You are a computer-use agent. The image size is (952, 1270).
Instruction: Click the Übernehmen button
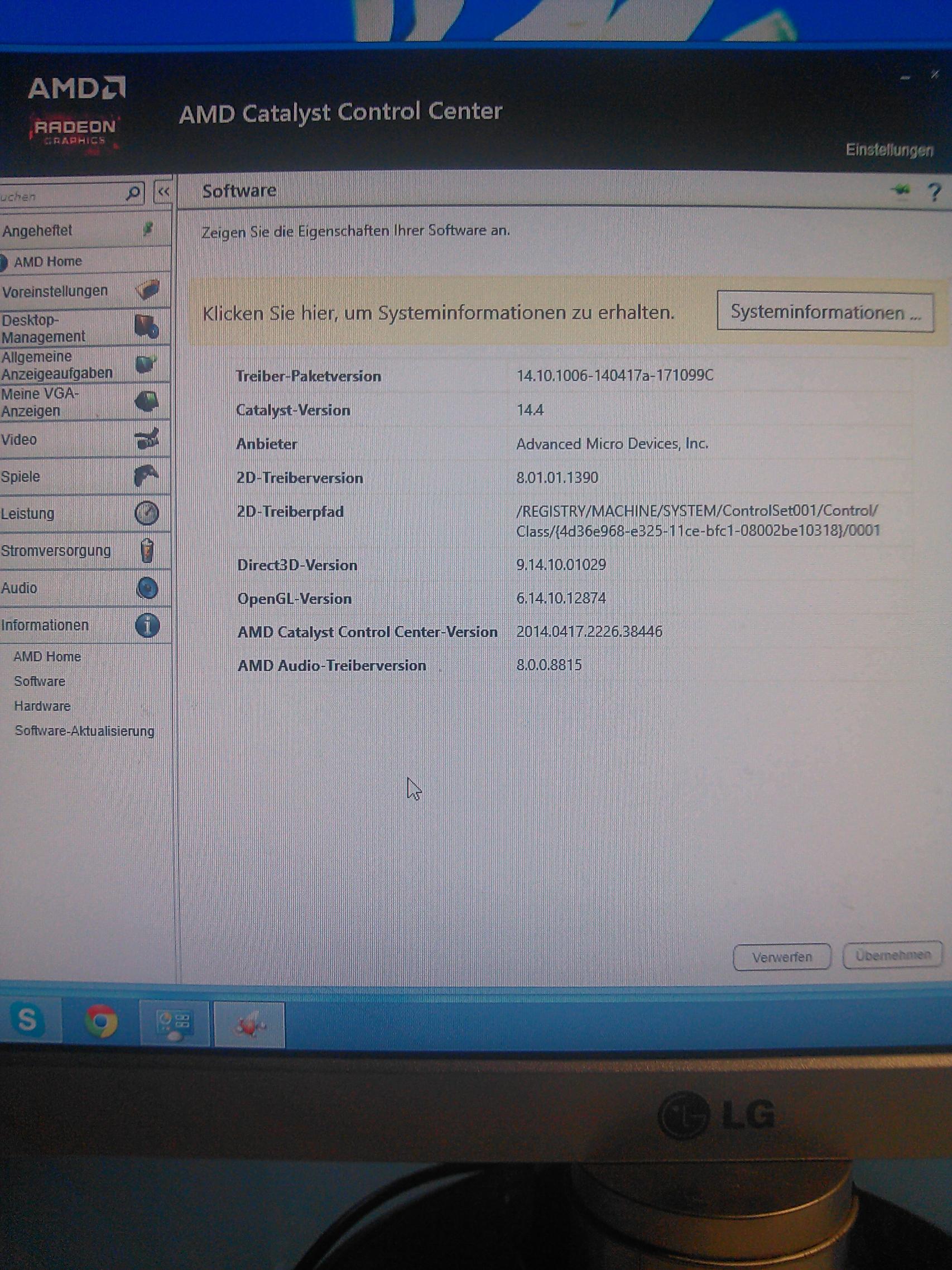tap(892, 955)
